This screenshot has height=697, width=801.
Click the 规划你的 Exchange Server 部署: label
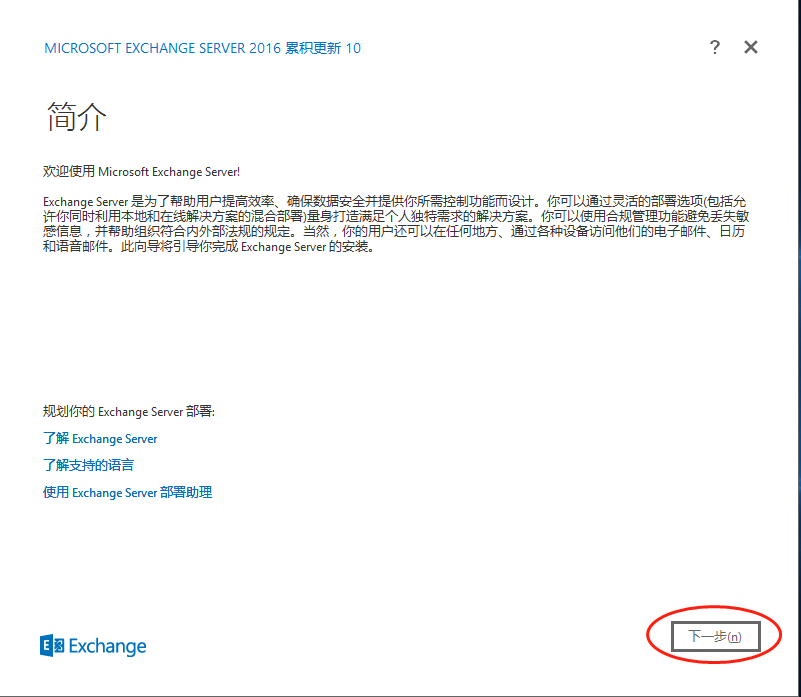[x=129, y=411]
